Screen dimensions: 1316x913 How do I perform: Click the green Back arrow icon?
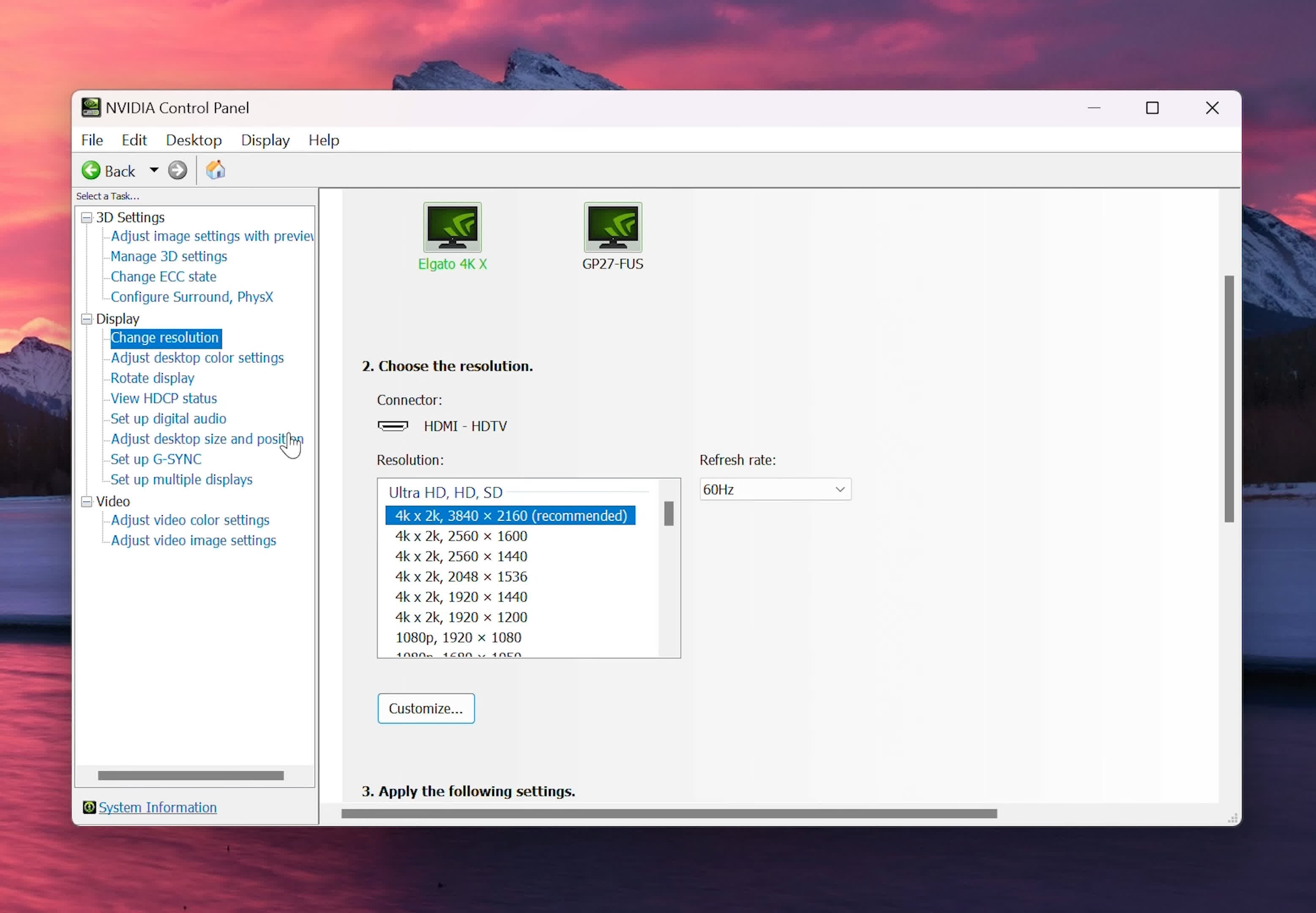click(91, 170)
